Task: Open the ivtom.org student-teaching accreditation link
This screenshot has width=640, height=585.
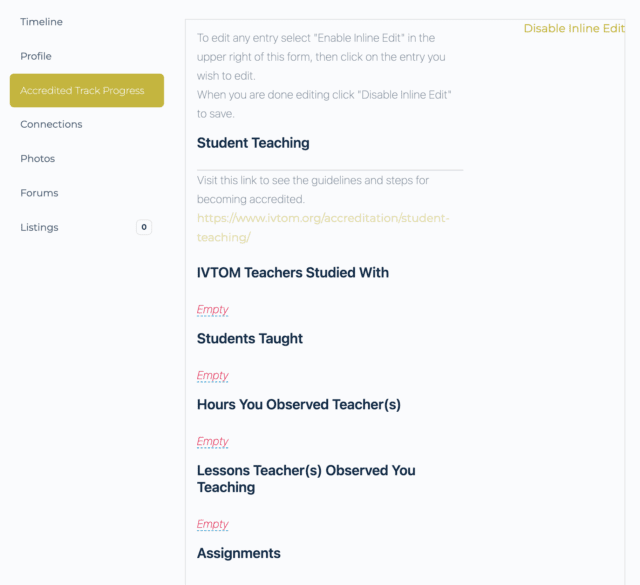Action: (x=323, y=227)
